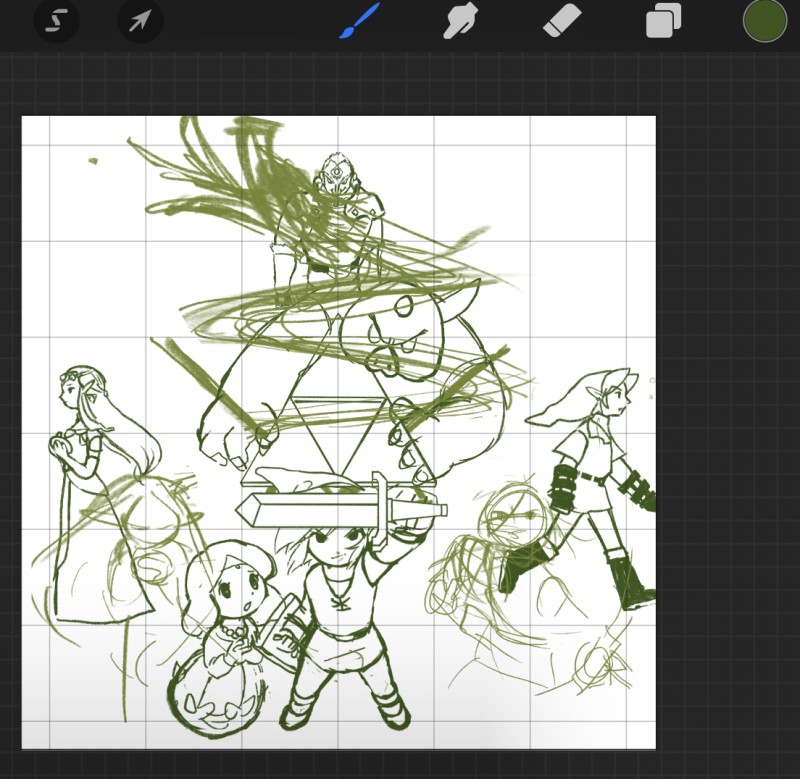Choose the Smudge finger tool
The image size is (800, 779).
460,20
